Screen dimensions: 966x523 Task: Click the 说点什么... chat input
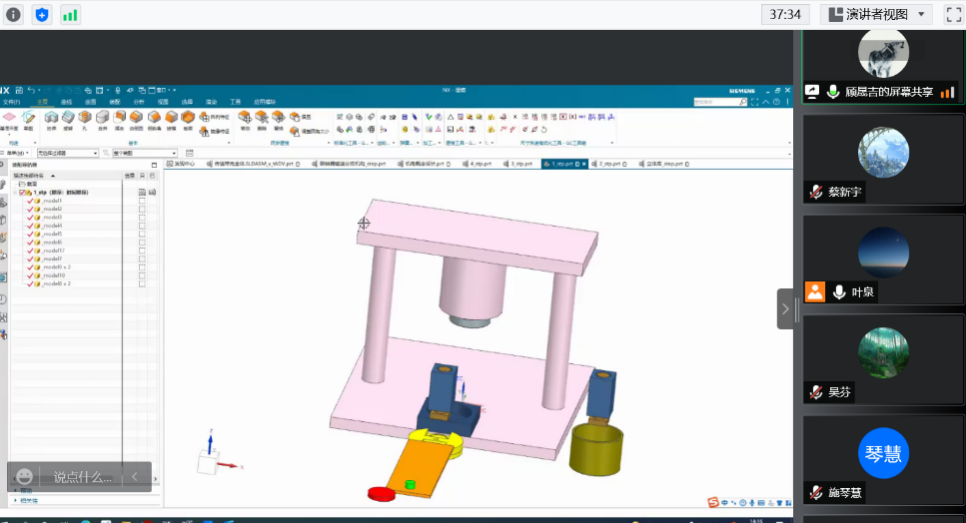pyautogui.click(x=82, y=477)
